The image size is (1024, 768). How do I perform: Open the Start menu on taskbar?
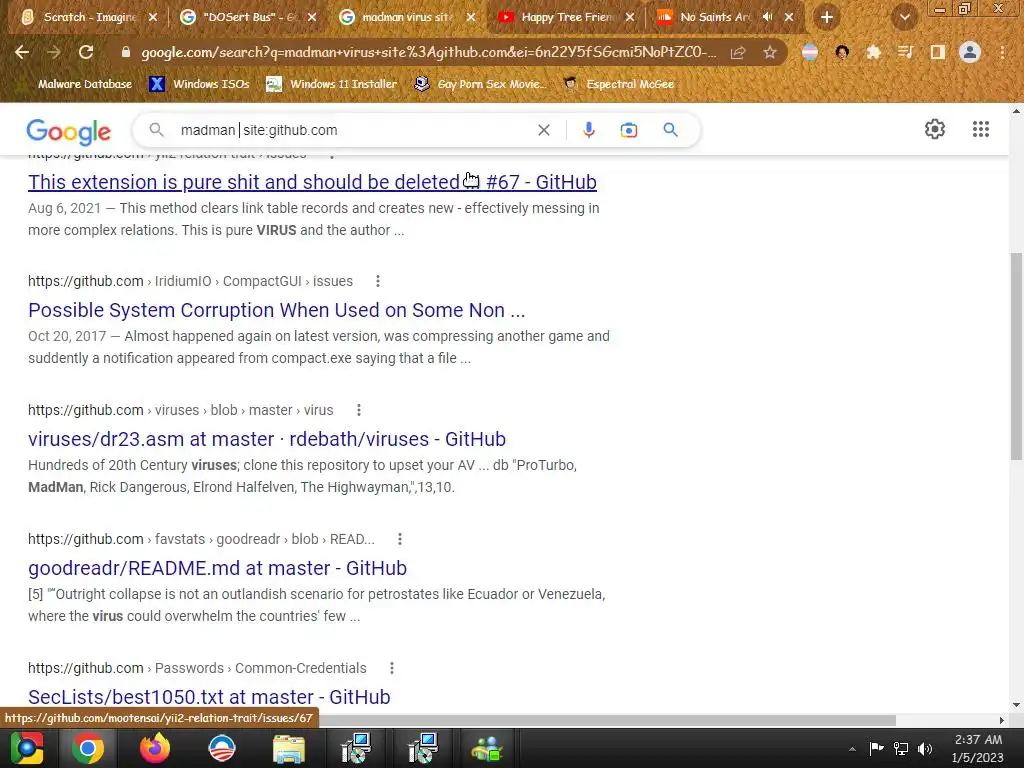click(x=26, y=748)
